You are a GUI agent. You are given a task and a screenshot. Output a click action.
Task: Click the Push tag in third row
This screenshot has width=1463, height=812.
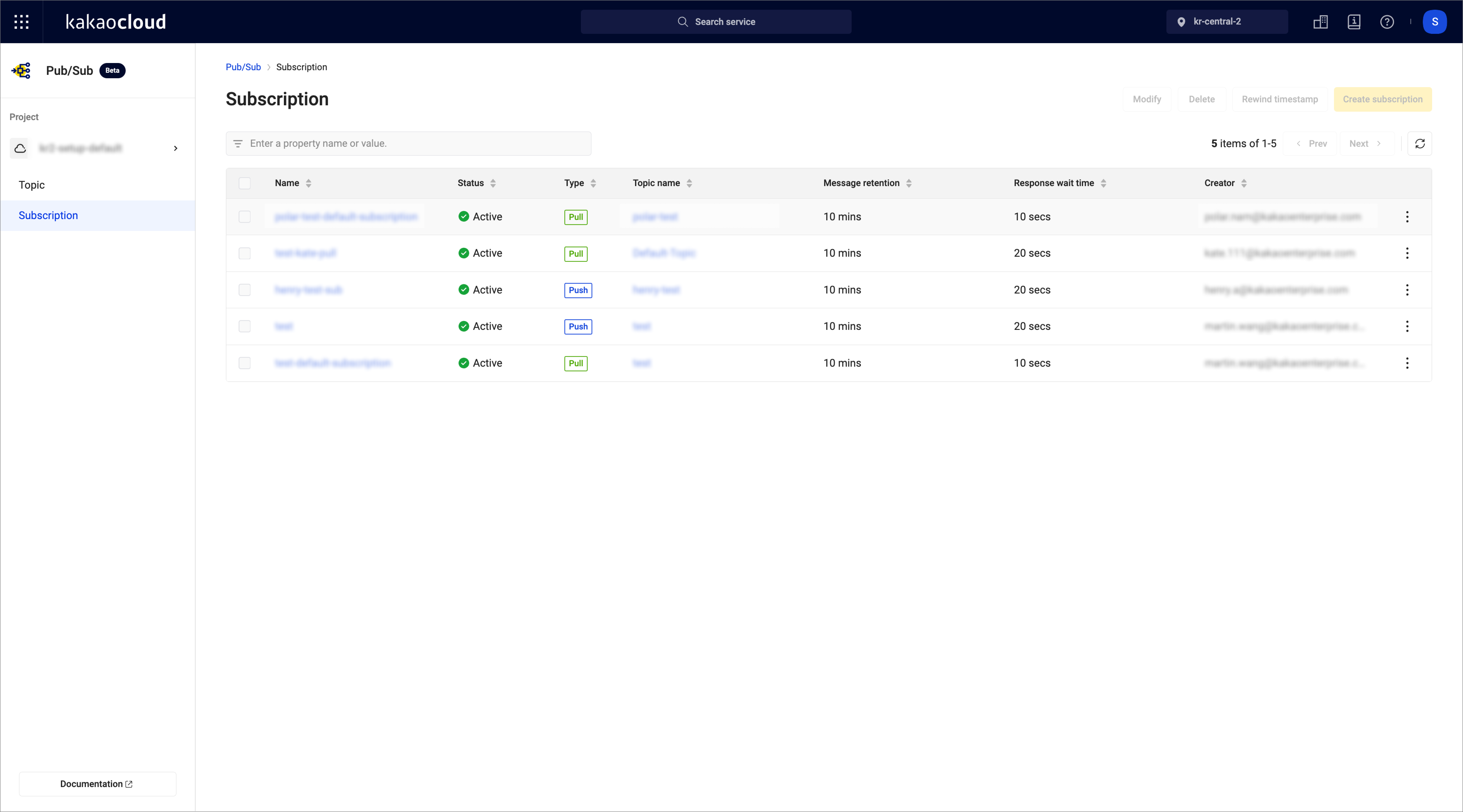(578, 290)
